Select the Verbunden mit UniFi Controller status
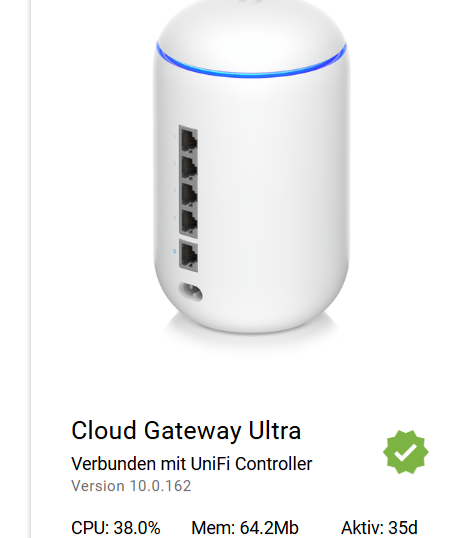 pos(191,464)
